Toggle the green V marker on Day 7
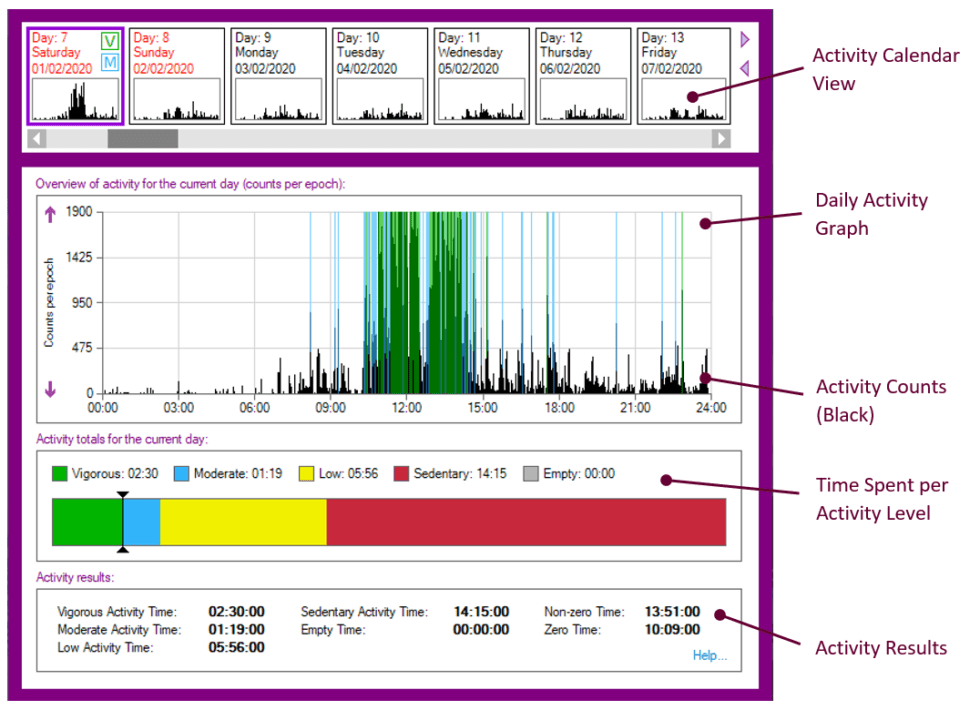The width and height of the screenshot is (980, 710). (x=108, y=41)
